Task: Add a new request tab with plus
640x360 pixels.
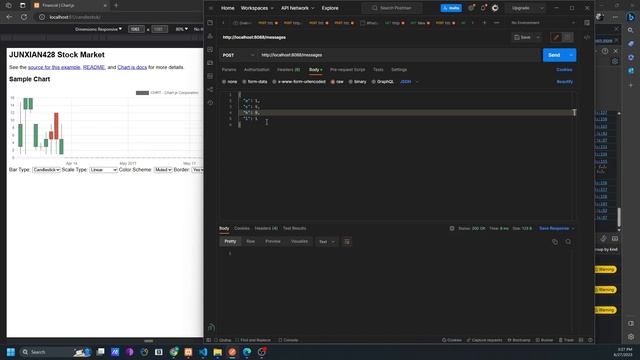Action: [484, 23]
